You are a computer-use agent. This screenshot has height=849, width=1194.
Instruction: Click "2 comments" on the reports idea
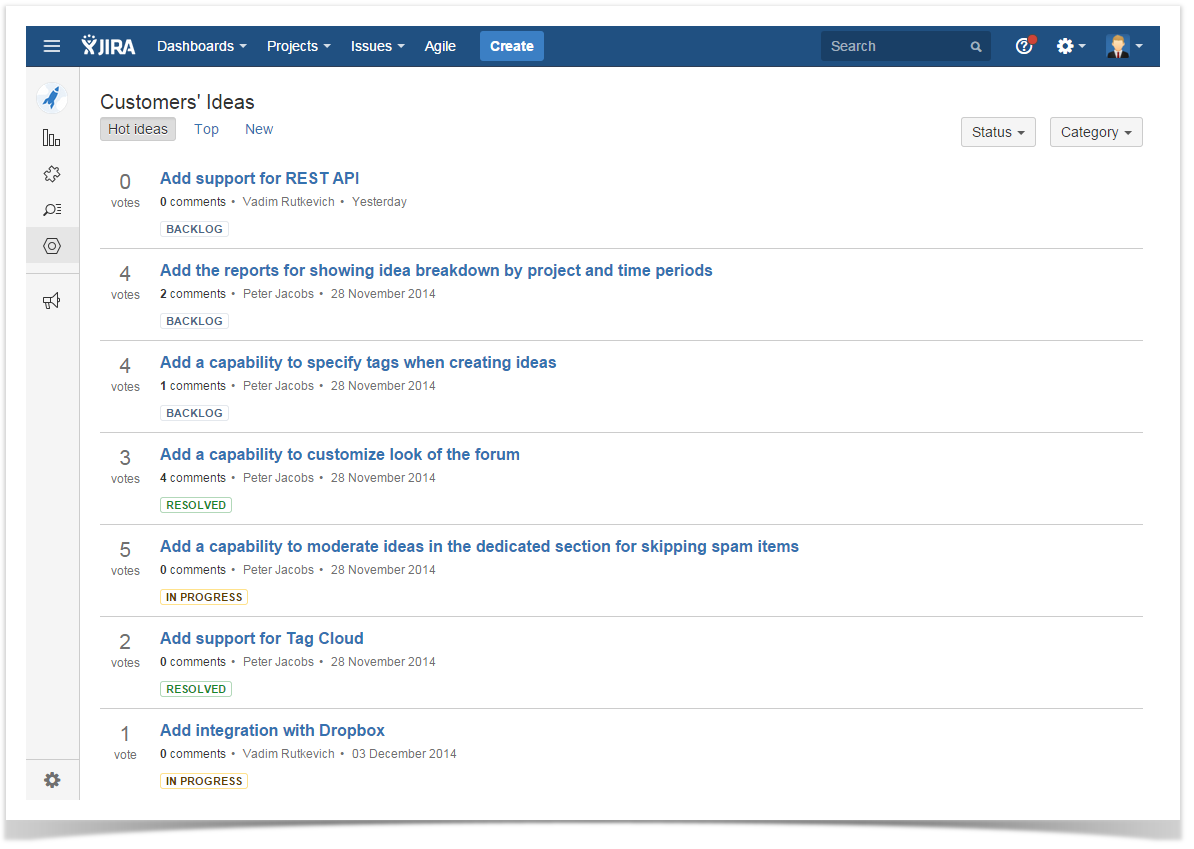[193, 294]
